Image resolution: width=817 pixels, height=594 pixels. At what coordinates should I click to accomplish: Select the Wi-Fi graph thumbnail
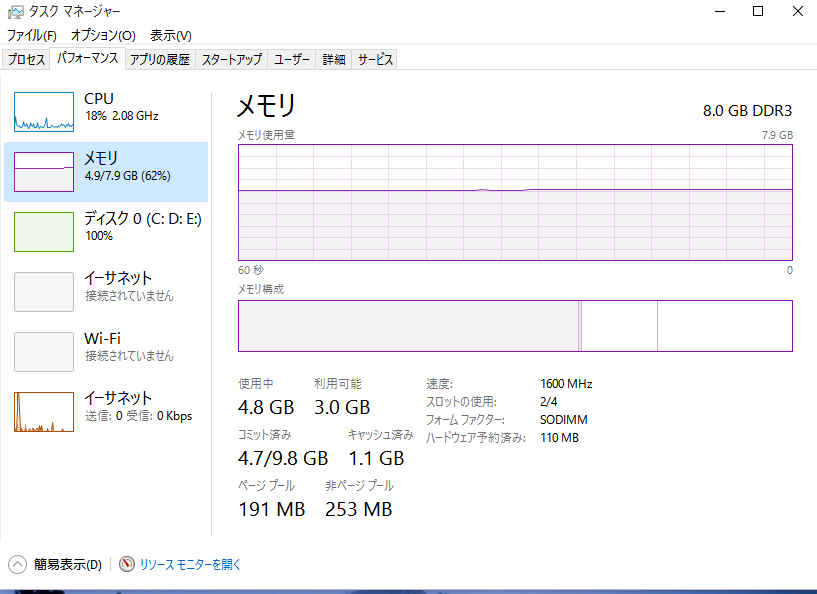coord(44,352)
